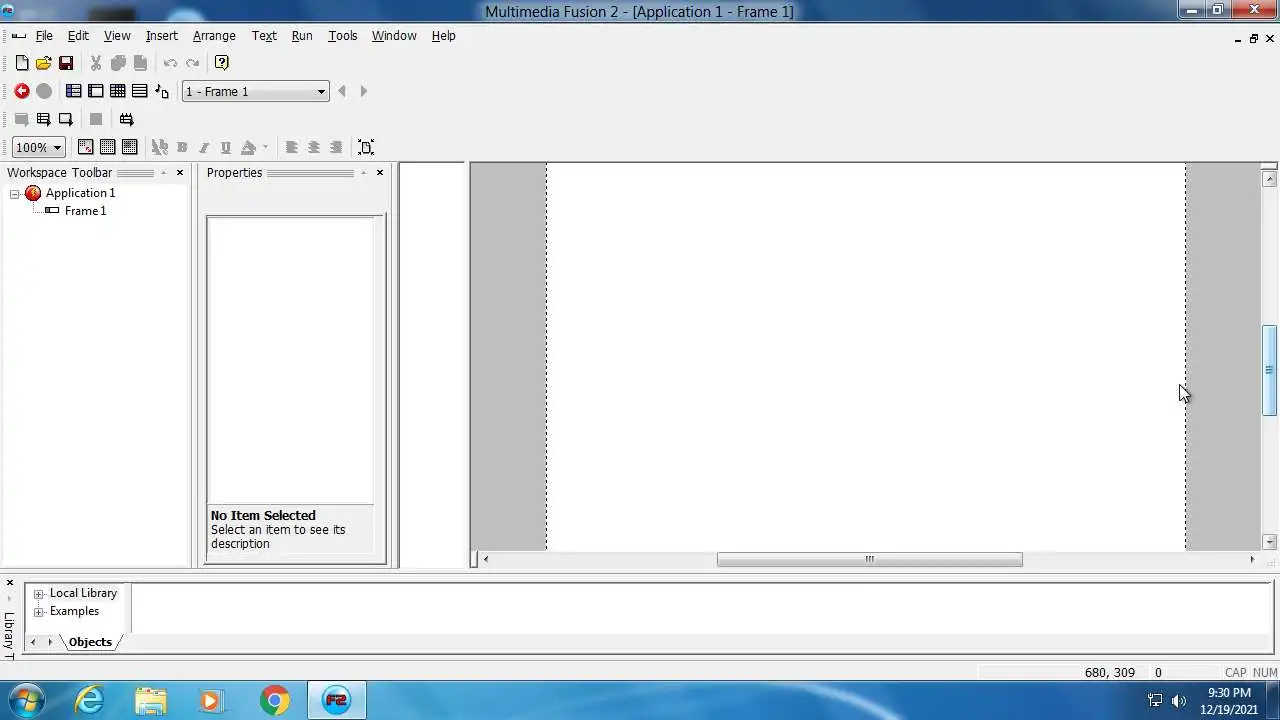Click the frame editor horizontal scrollbar thumb
Image resolution: width=1280 pixels, height=720 pixels.
tap(869, 560)
